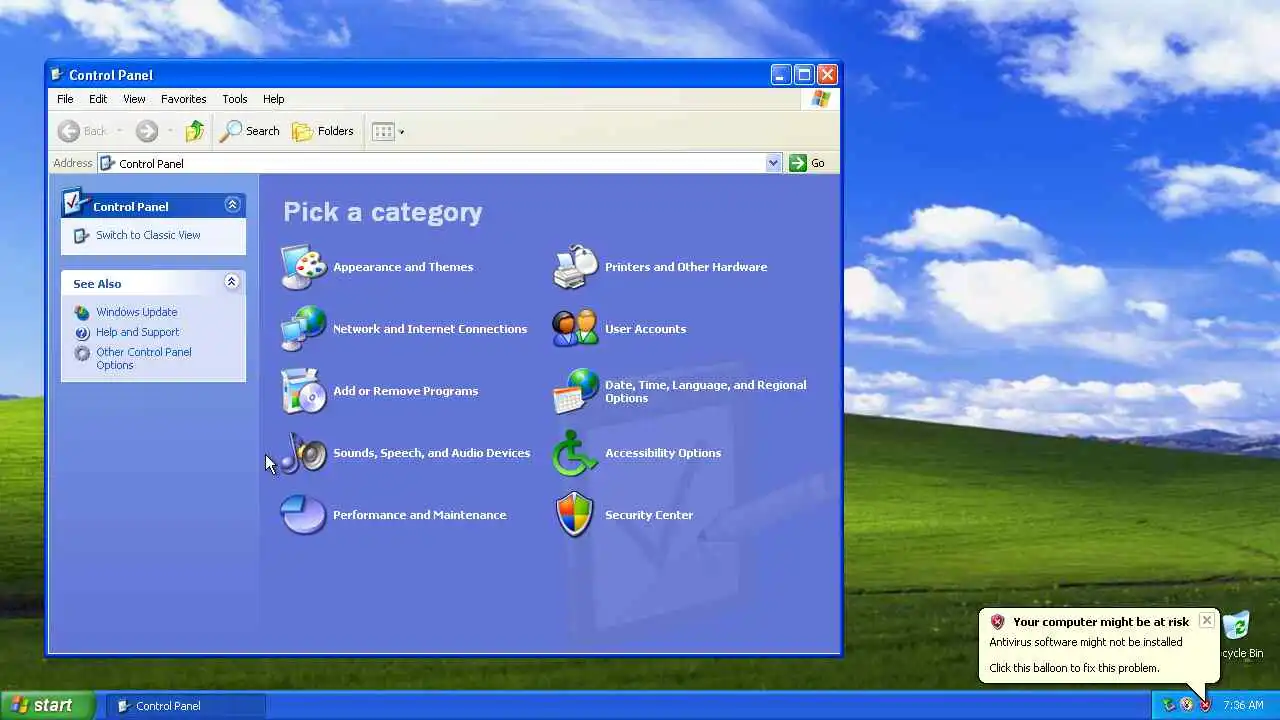Click the Switch to Classic View icon

pos(82,236)
